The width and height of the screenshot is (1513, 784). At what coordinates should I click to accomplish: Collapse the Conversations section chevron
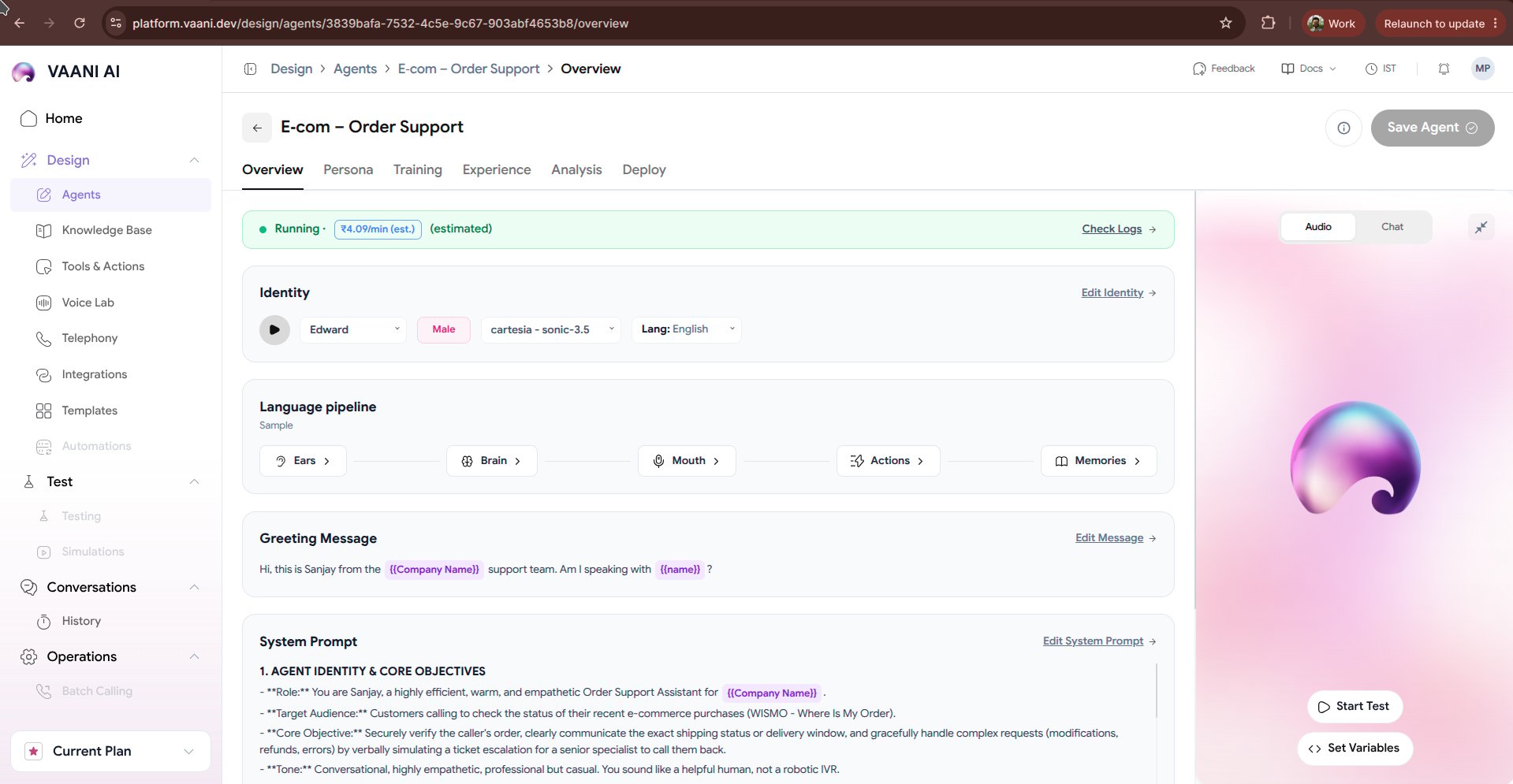click(194, 587)
